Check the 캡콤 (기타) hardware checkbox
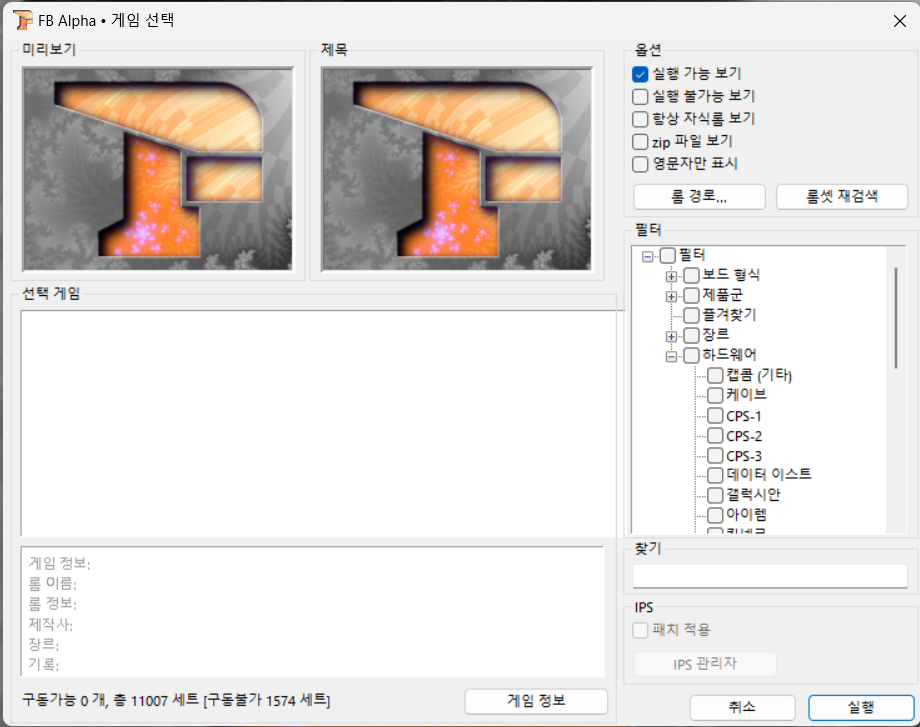 pyautogui.click(x=715, y=376)
